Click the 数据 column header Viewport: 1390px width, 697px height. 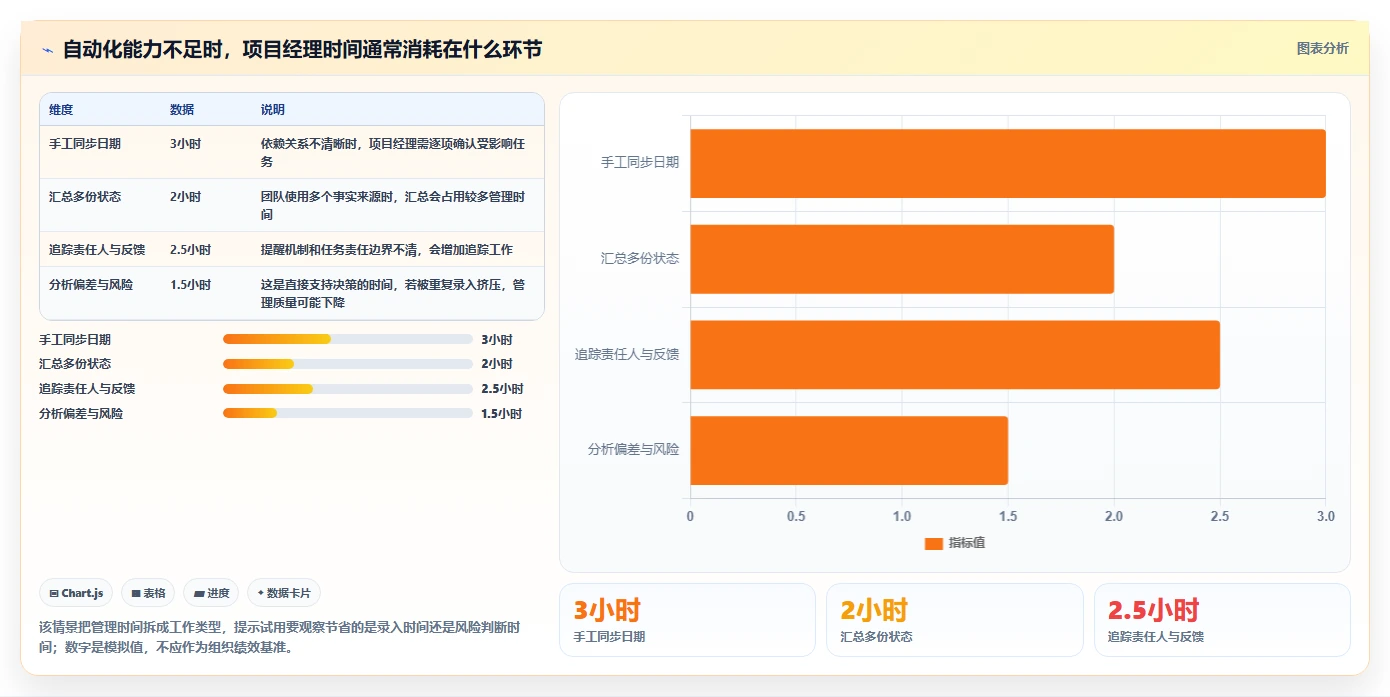click(x=182, y=110)
